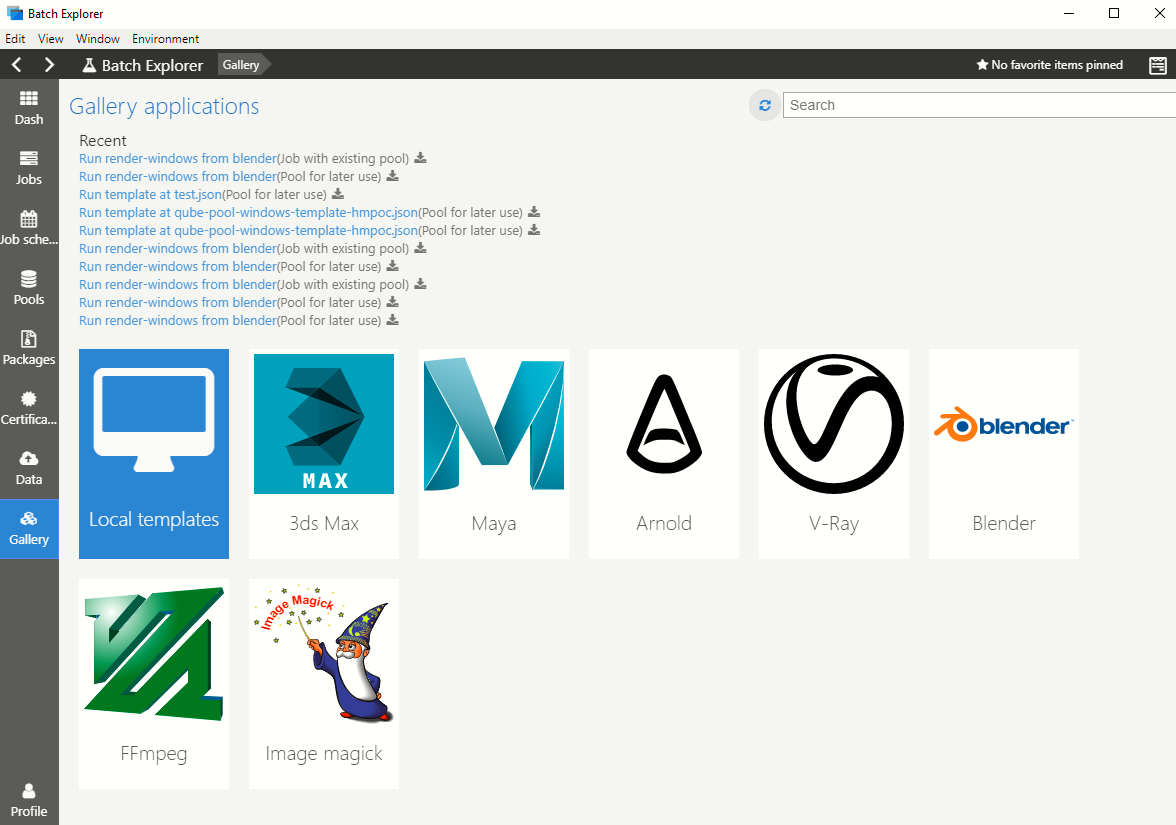Open the V-Ray application tile

click(834, 454)
